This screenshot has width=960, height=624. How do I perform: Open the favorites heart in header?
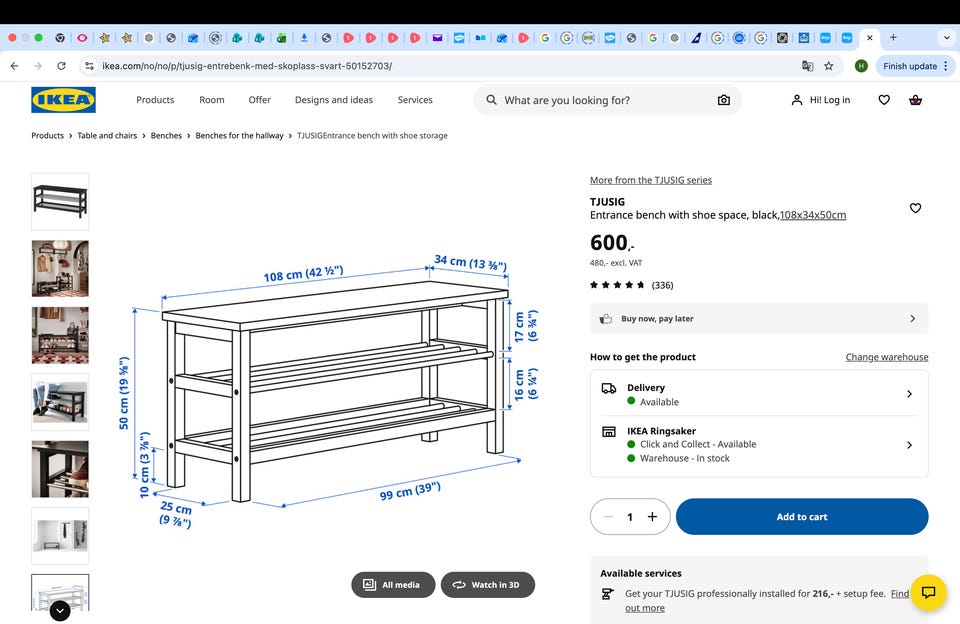click(884, 100)
